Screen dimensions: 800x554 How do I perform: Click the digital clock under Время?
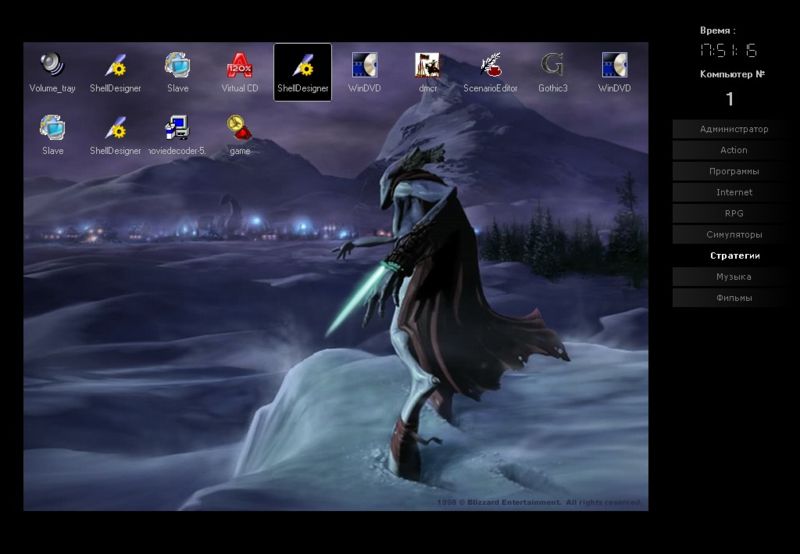[729, 51]
